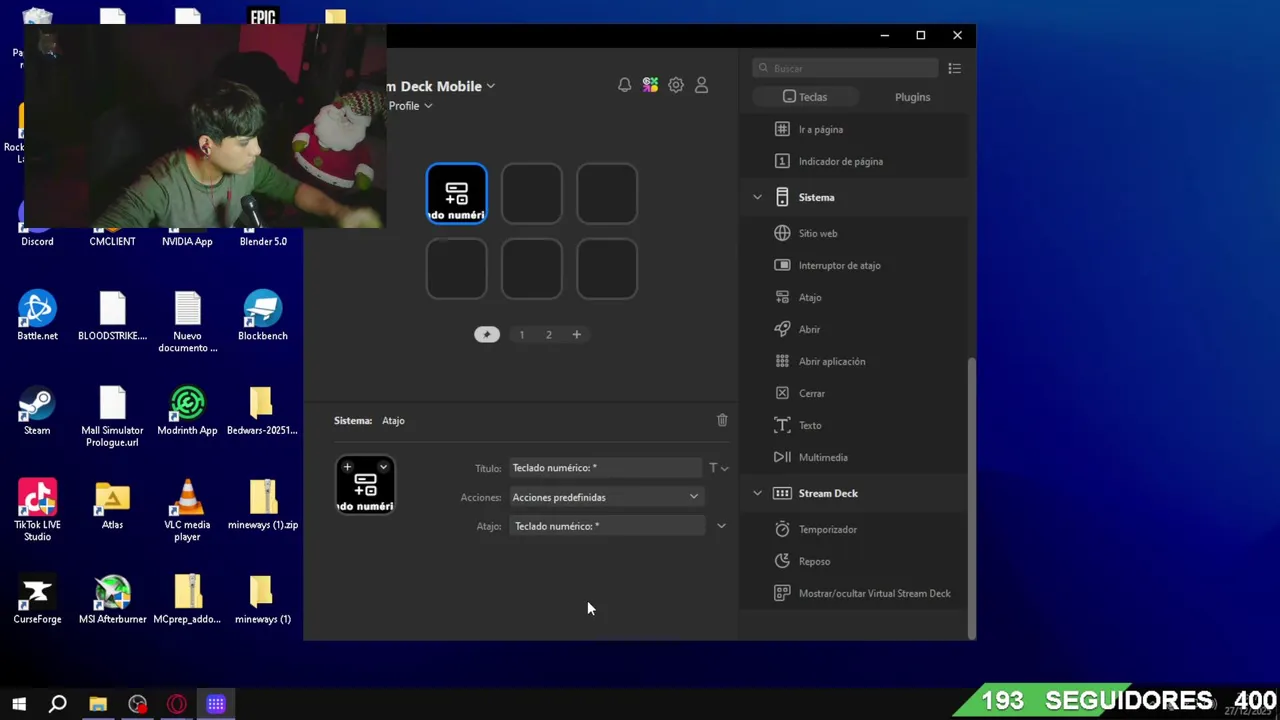Open title text style 'T' options
1280x720 pixels.
pos(718,468)
